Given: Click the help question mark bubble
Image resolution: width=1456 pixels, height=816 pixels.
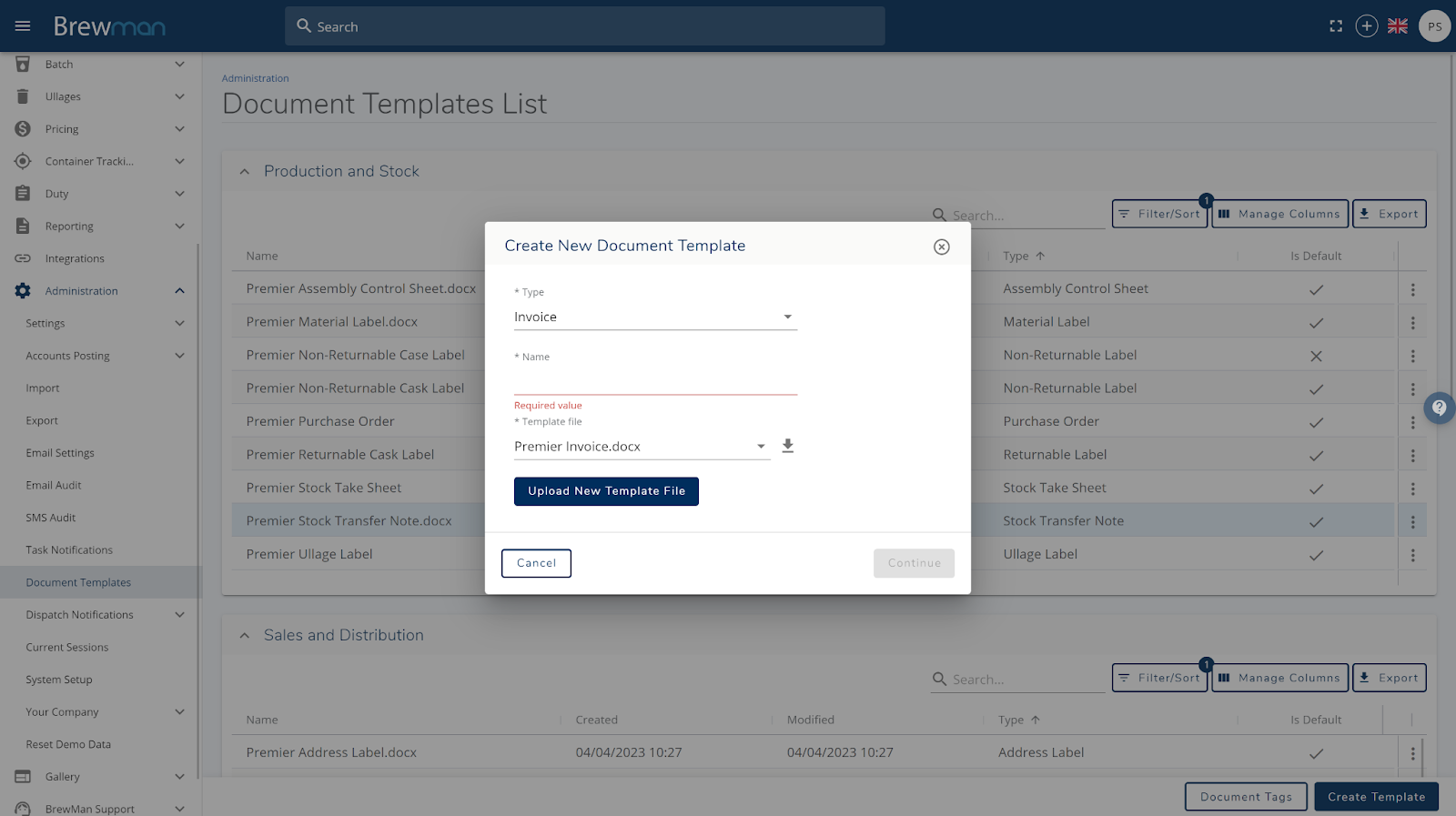Looking at the screenshot, I should point(1439,408).
